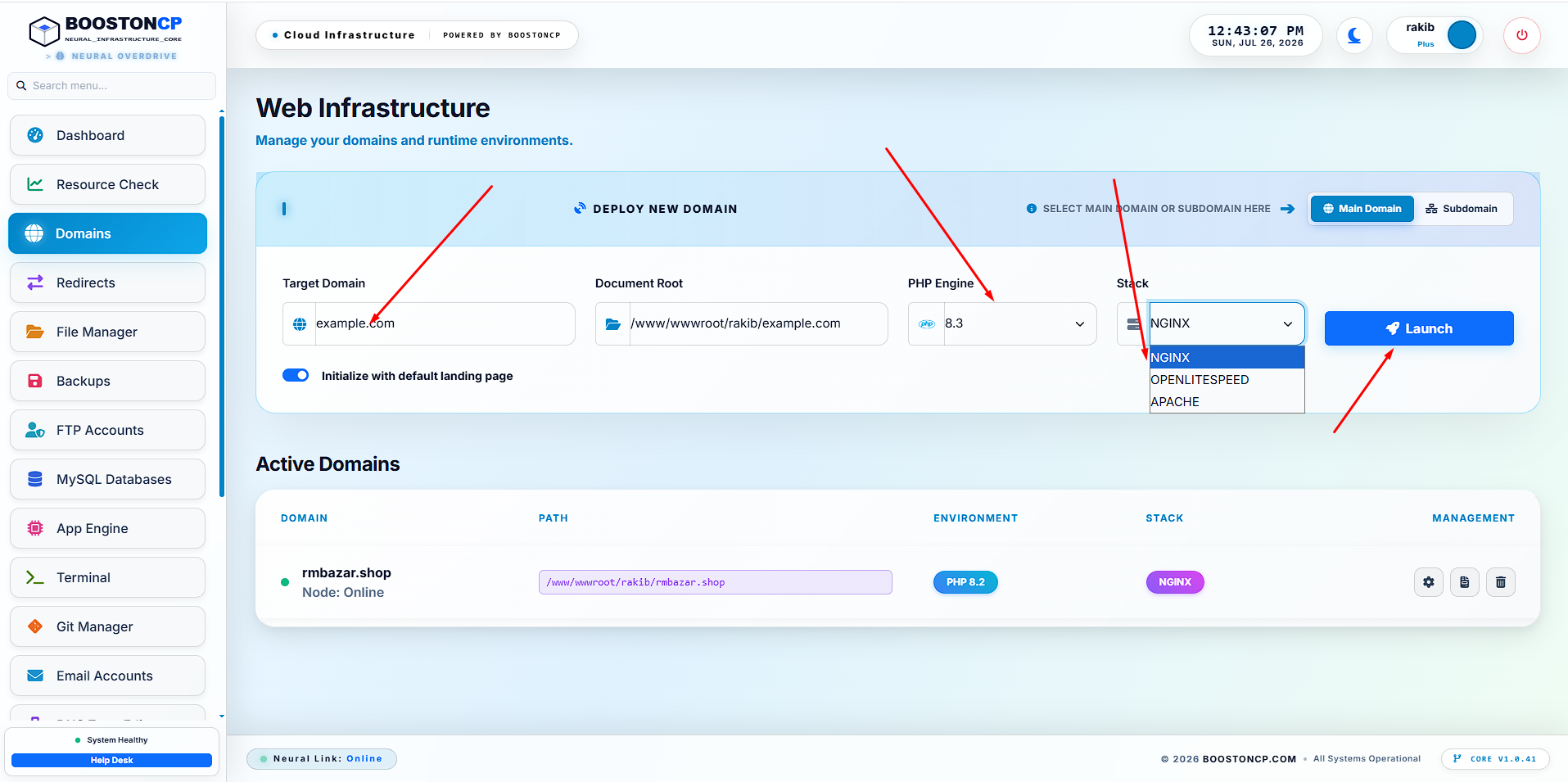Click the sidebar vertical scrollbar
Viewport: 1568px width, 782px height.
pos(222,307)
